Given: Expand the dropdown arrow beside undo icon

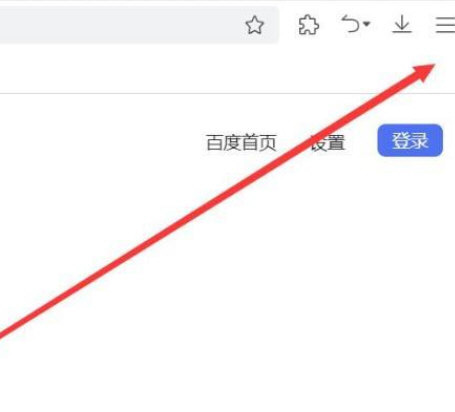Looking at the screenshot, I should (367, 24).
